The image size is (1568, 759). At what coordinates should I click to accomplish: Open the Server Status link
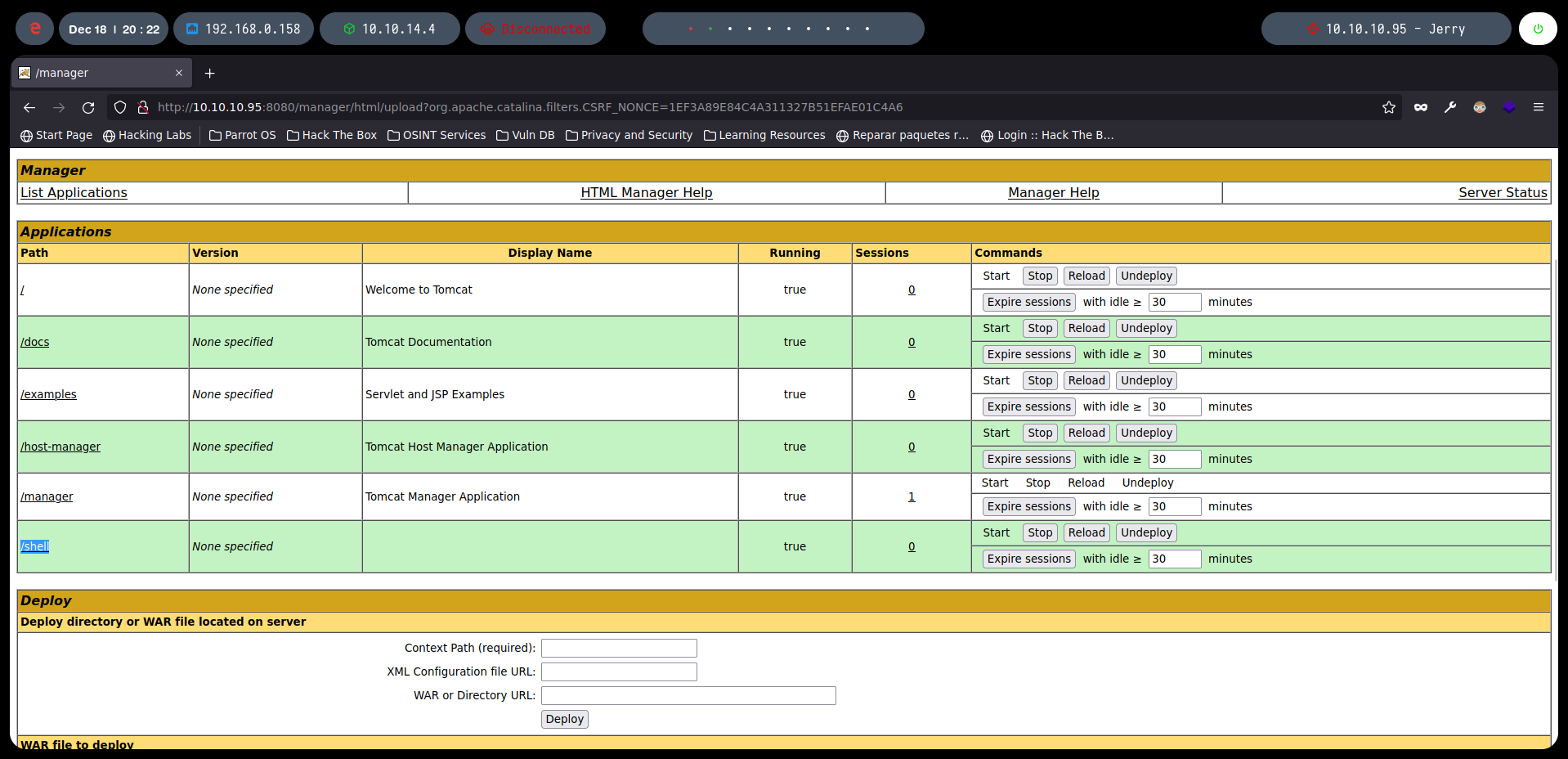(1503, 192)
